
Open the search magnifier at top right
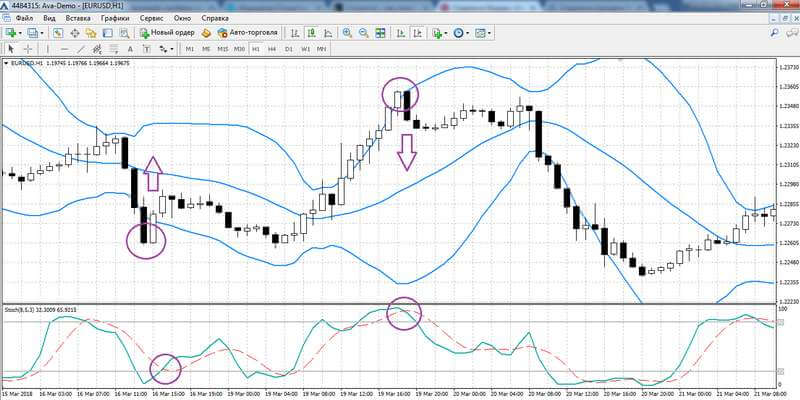pyautogui.click(x=774, y=33)
